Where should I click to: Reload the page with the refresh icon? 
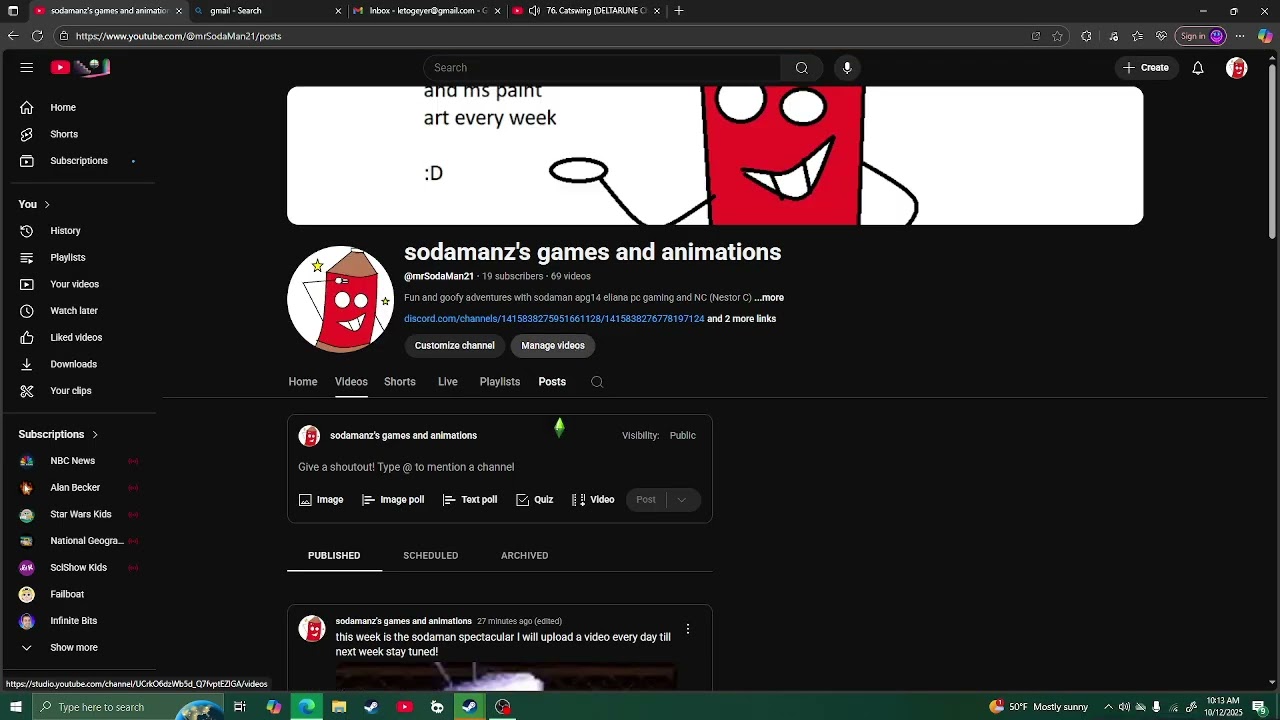pyautogui.click(x=37, y=36)
